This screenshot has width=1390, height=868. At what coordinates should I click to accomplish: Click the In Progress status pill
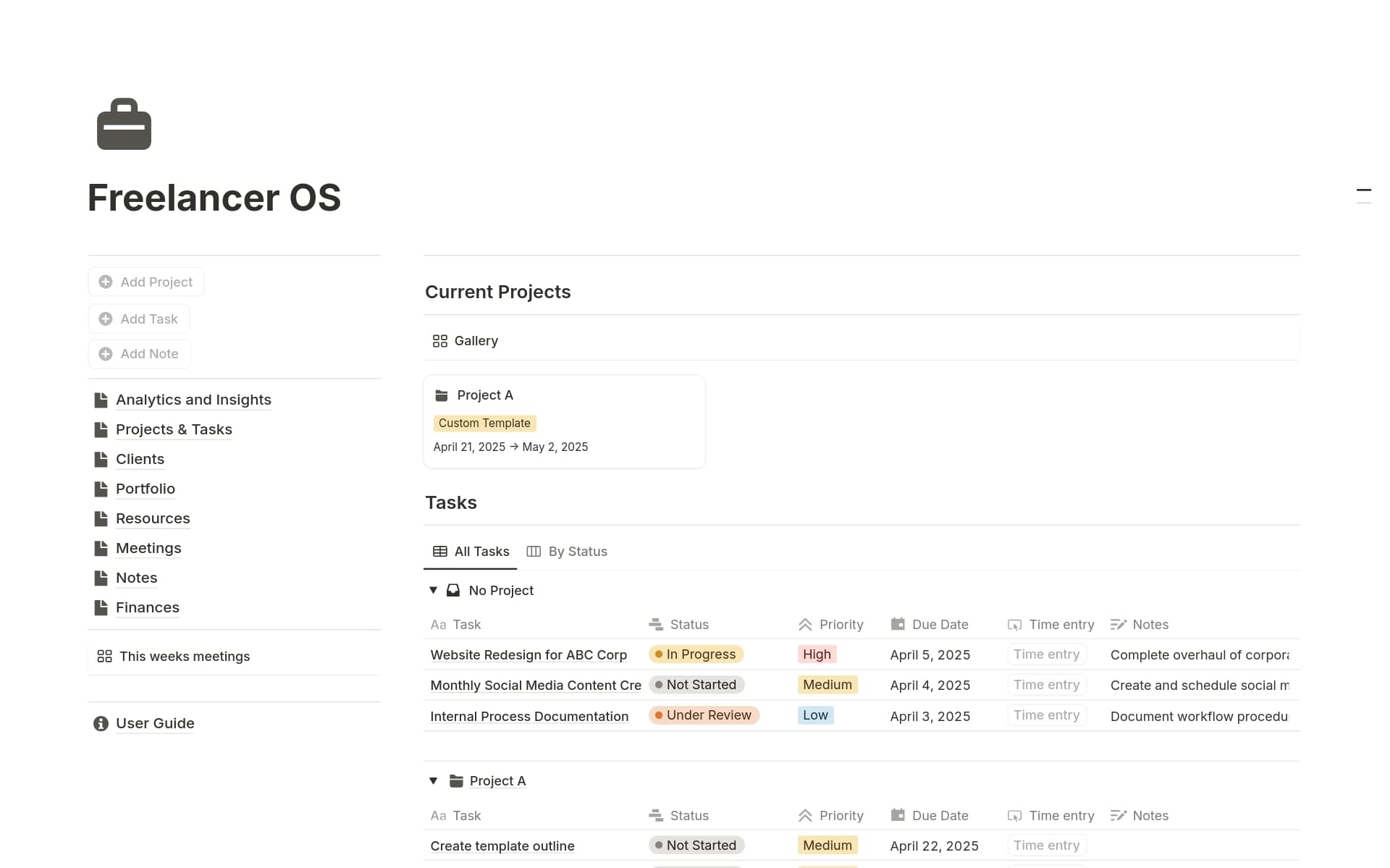point(696,654)
